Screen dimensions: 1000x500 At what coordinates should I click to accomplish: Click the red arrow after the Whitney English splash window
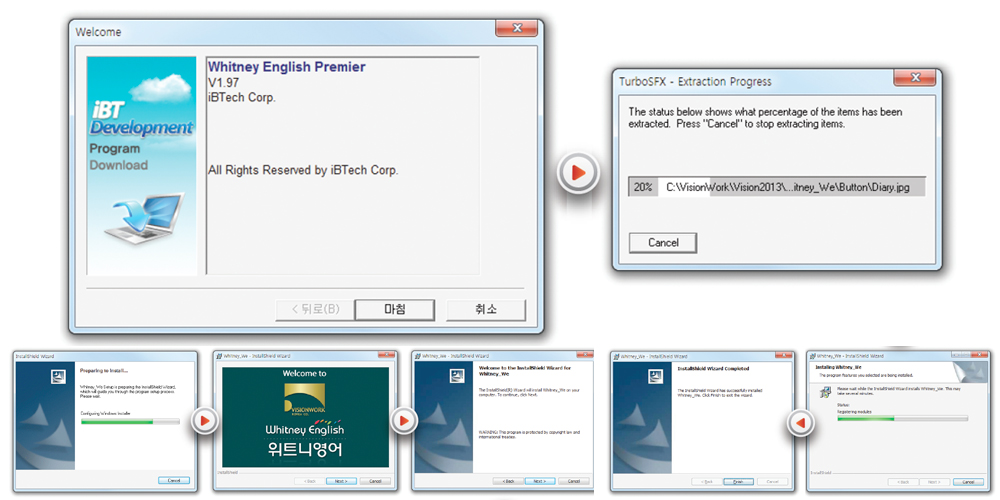pos(403,421)
